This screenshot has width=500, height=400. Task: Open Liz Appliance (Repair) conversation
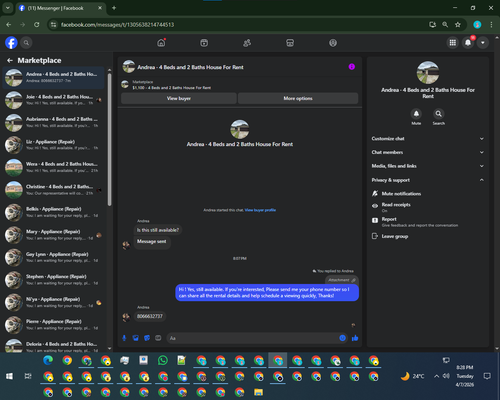[53, 145]
